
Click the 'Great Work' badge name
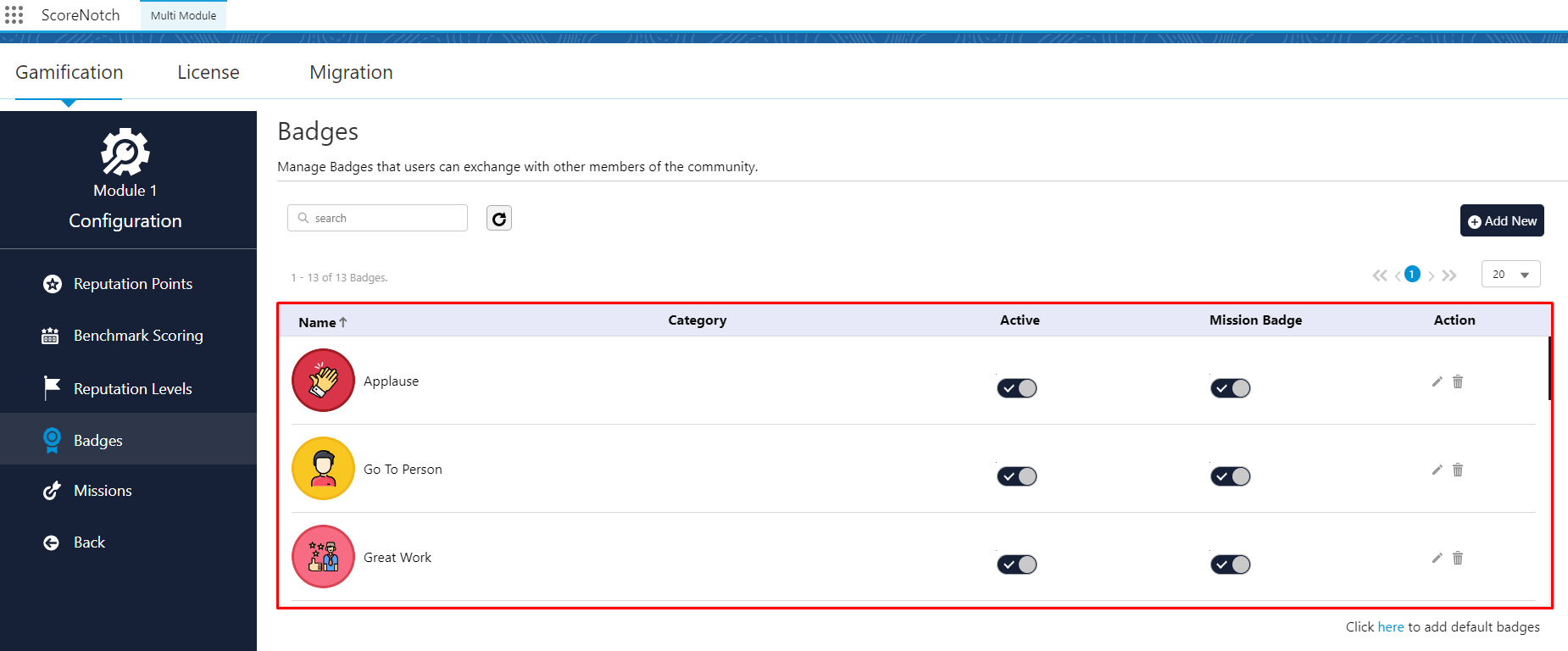point(398,558)
